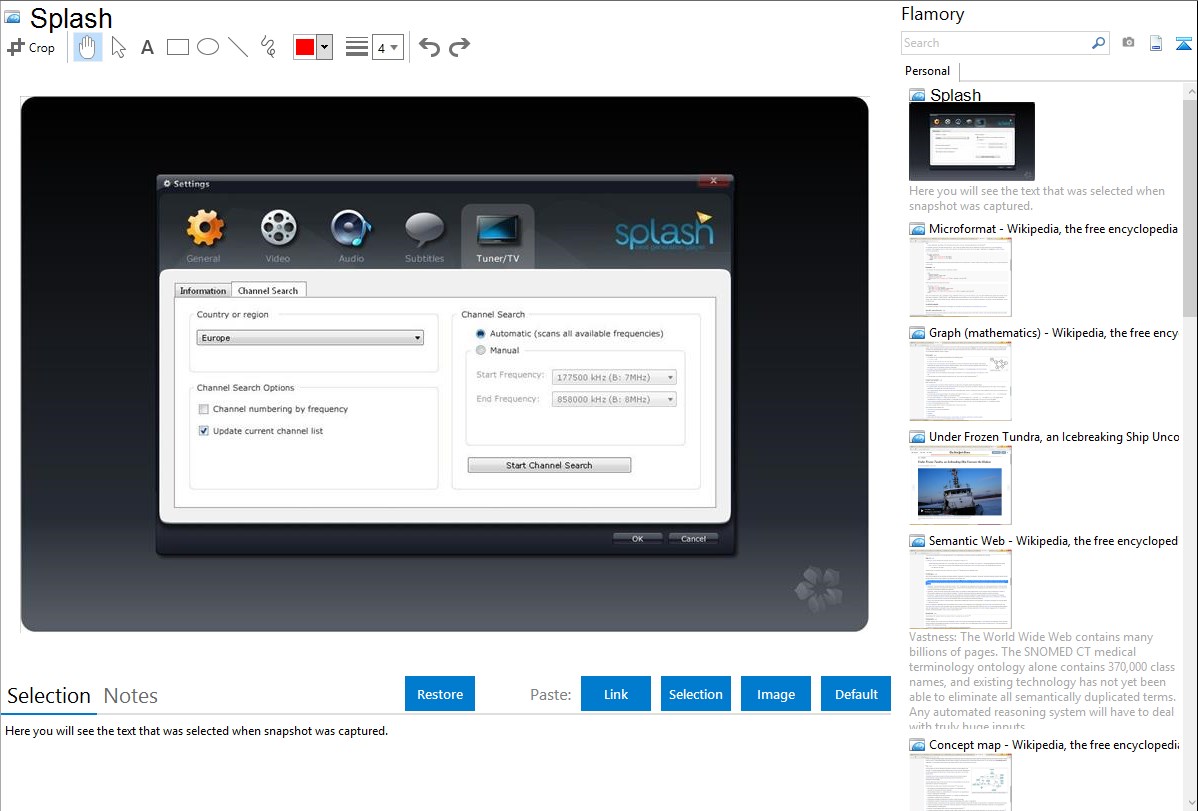The width and height of the screenshot is (1198, 811).
Task: Click the line thickness icon
Action: 356,47
